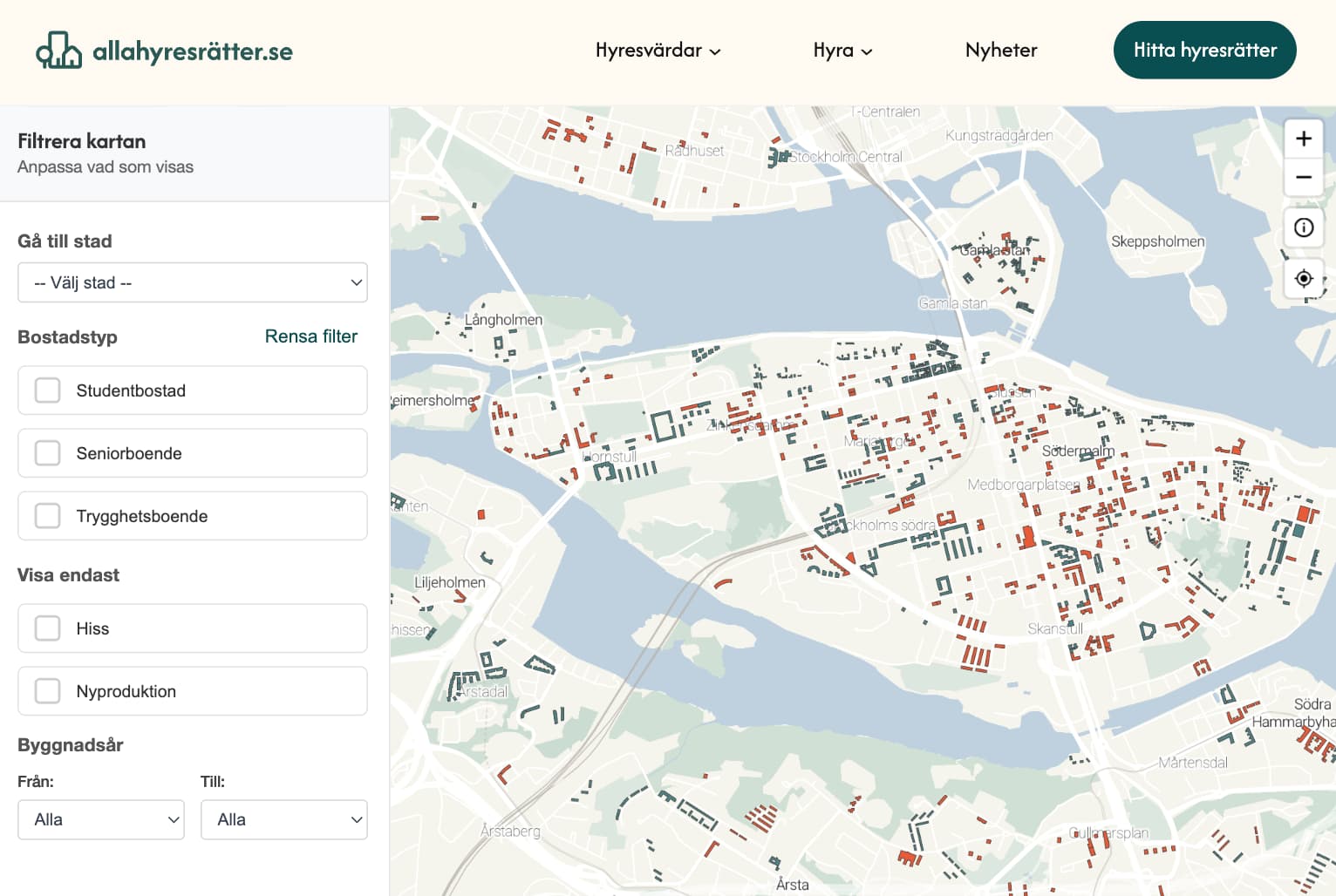Go to the Nyheter page

(1001, 51)
